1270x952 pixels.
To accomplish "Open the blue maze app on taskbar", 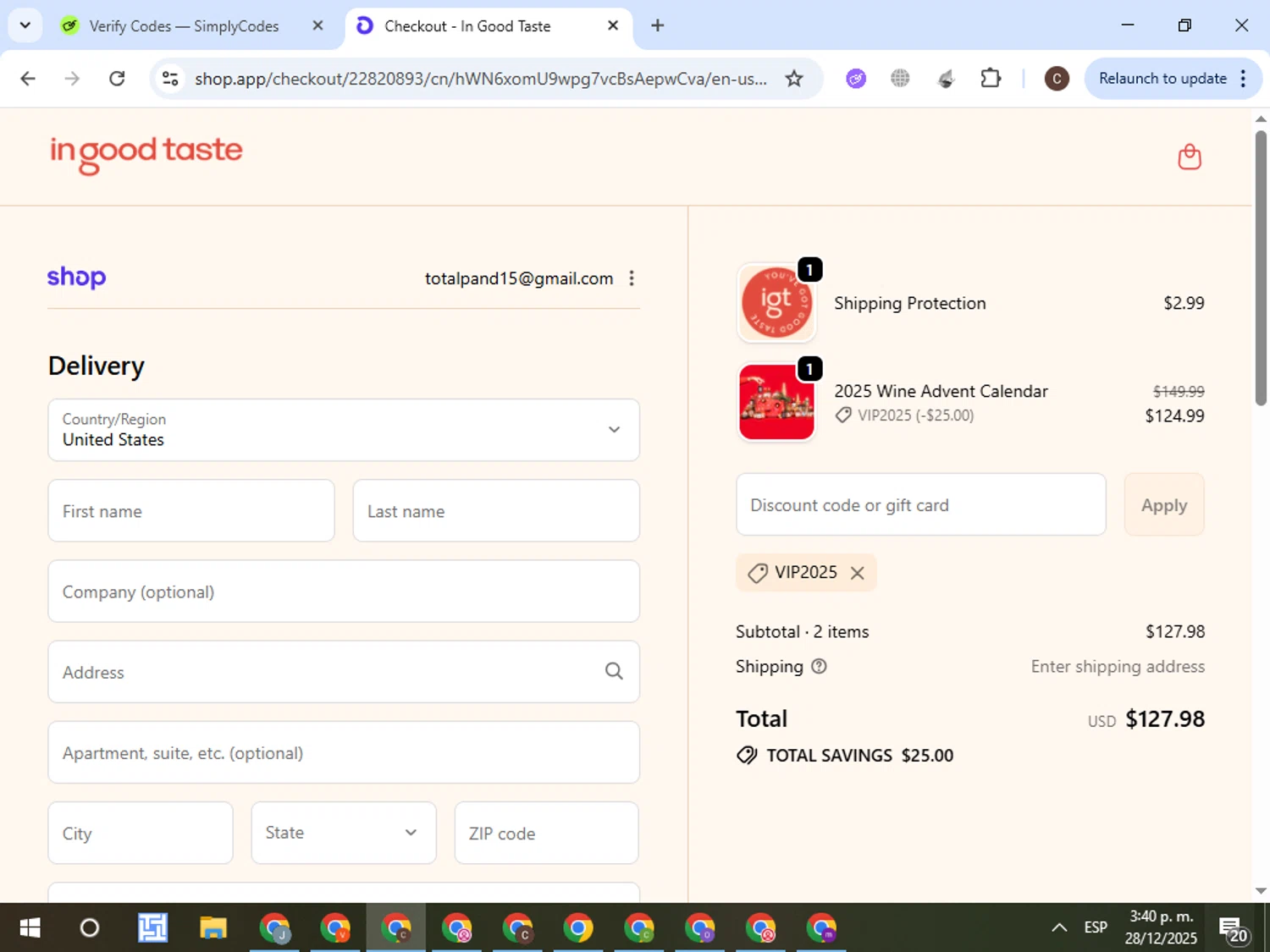I will click(152, 928).
